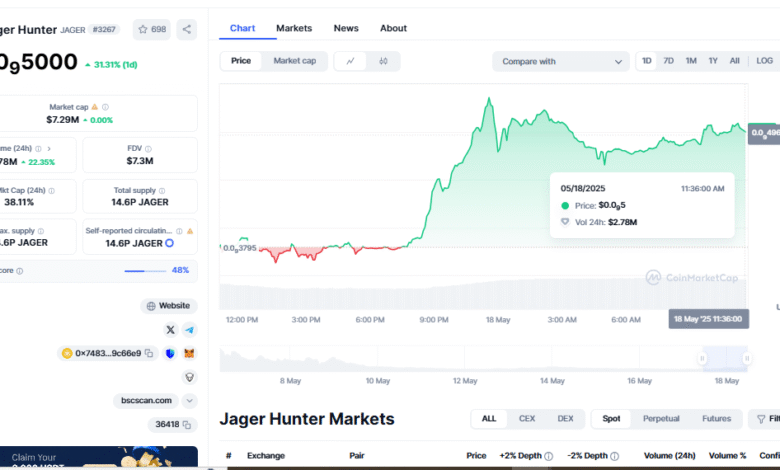Screen dimensions: 780x470
Task: Click the $7.3M FDV value
Action: pos(140,161)
